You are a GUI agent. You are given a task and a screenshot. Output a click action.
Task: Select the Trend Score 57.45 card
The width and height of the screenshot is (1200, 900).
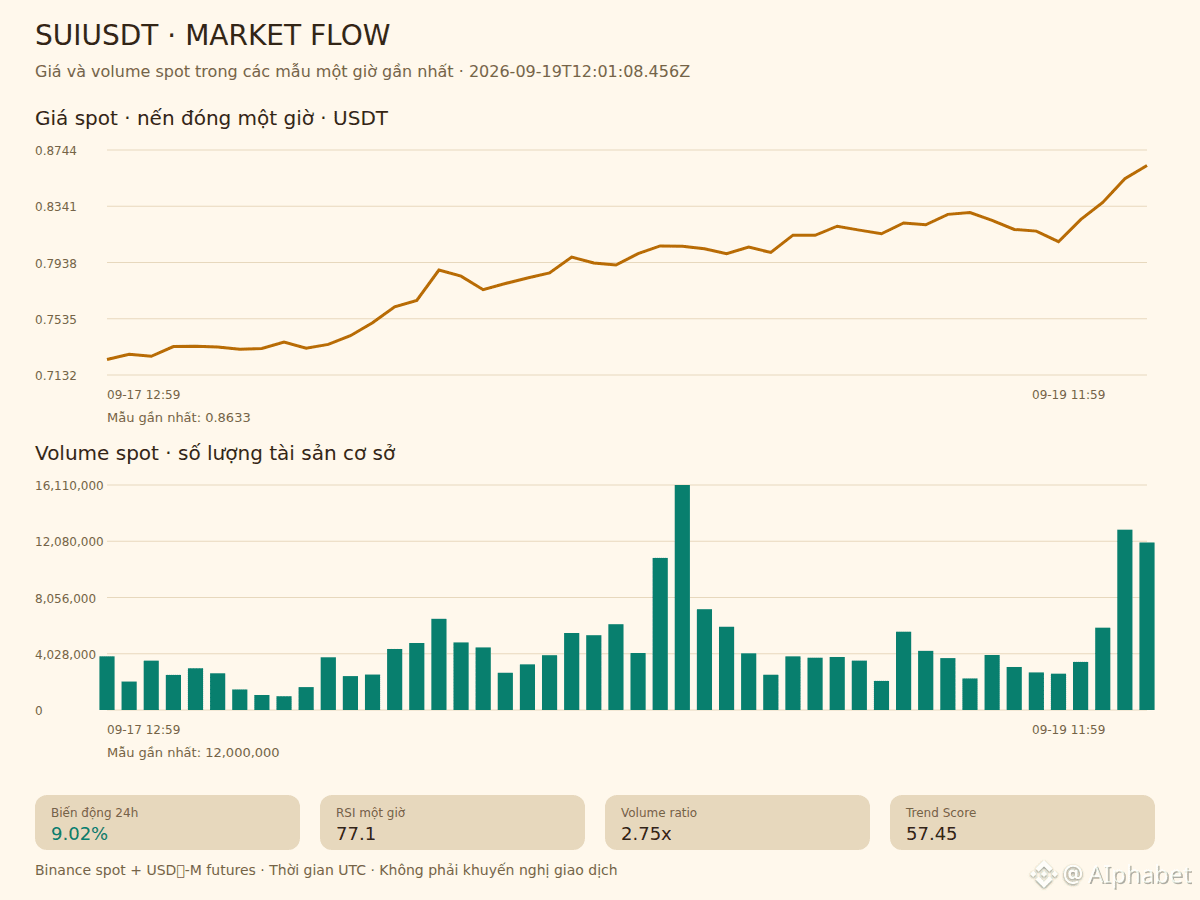point(1022,822)
